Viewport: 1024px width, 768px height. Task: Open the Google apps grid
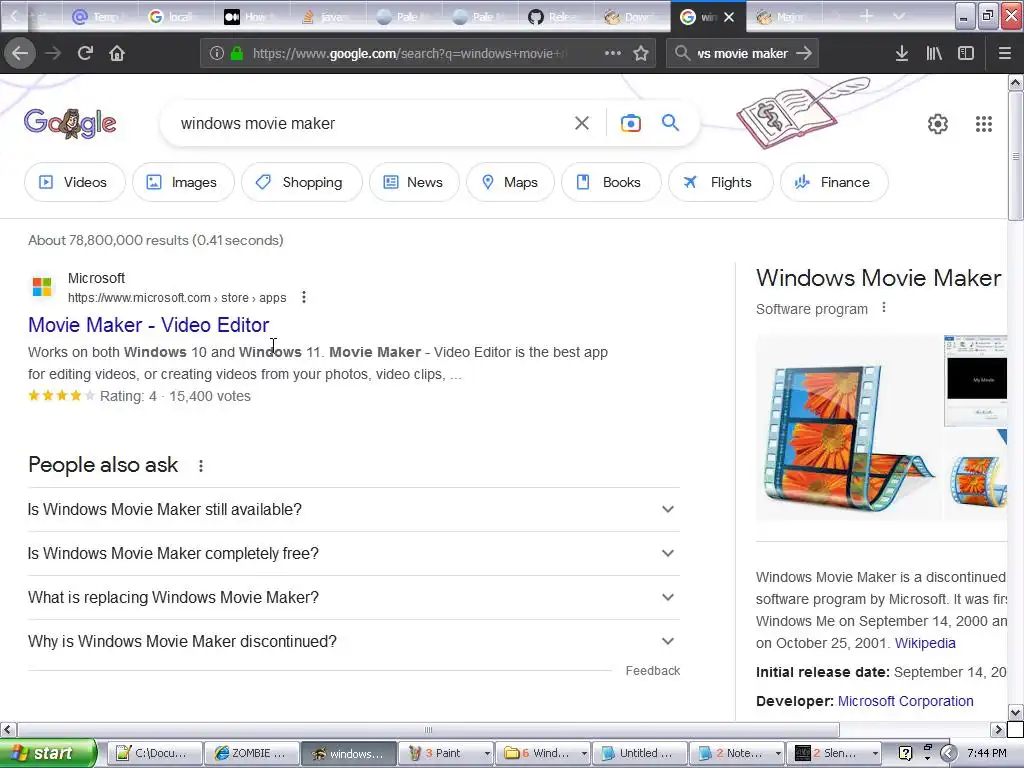(984, 123)
